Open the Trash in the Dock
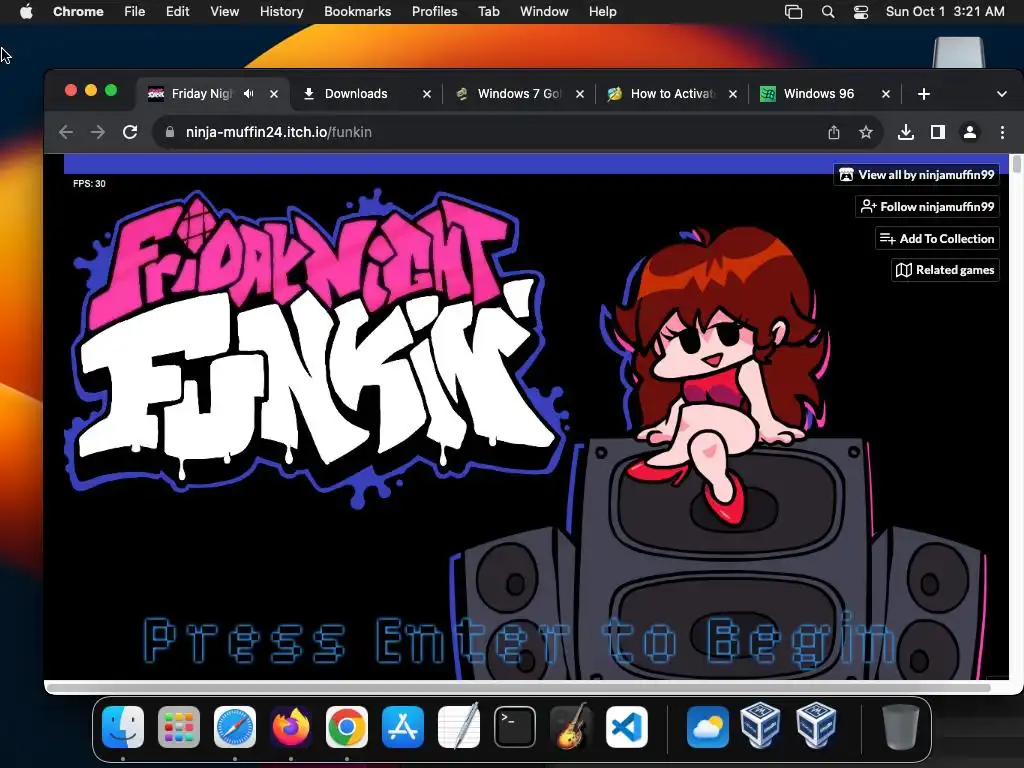The height and width of the screenshot is (768, 1024). point(901,727)
